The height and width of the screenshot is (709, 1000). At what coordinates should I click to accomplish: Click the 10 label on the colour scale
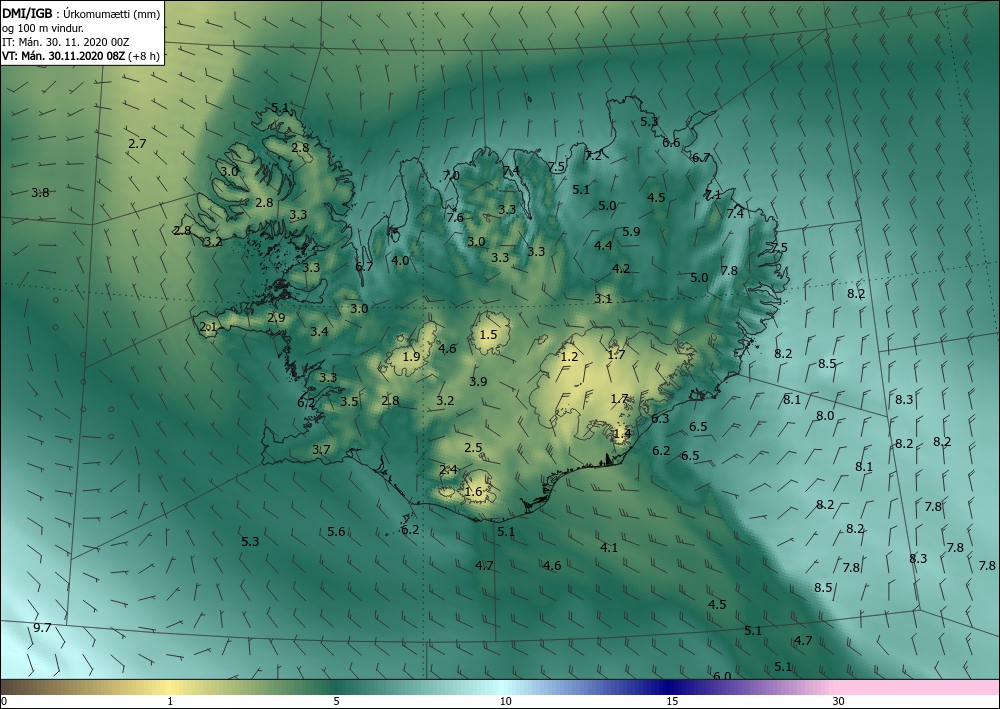click(506, 702)
